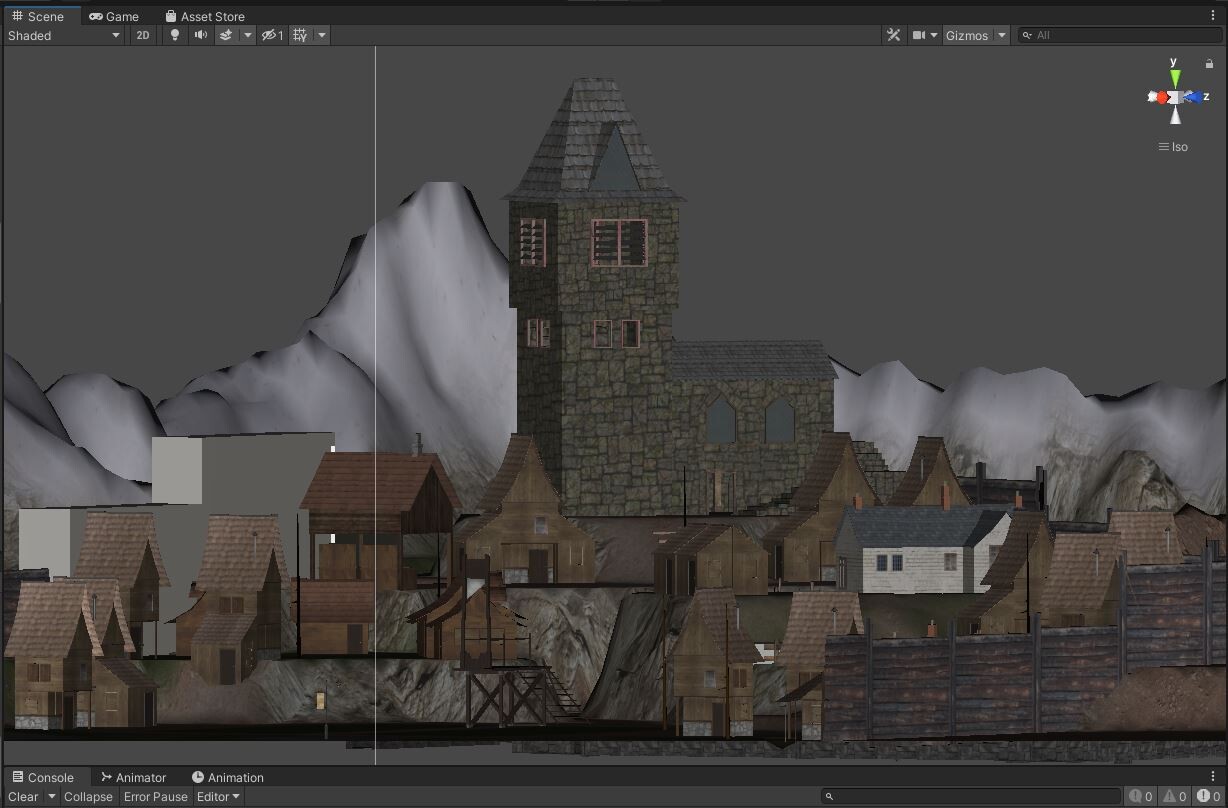Screen dimensions: 1228x808
Task: Switch to the Game tab
Action: click(115, 16)
